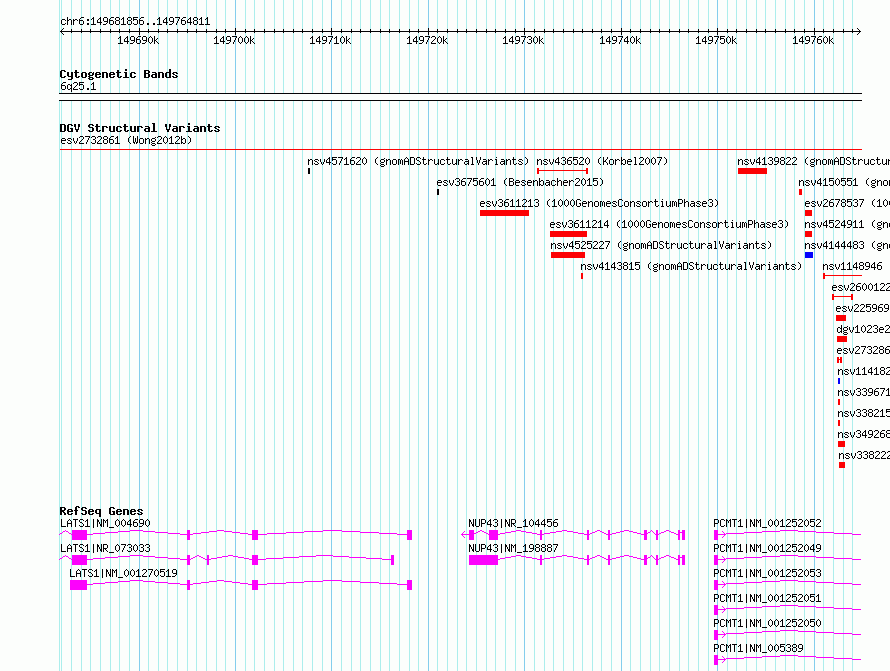Open variant esv2732861 (Wong2012b) label
The width and height of the screenshot is (890, 671).
pos(126,140)
